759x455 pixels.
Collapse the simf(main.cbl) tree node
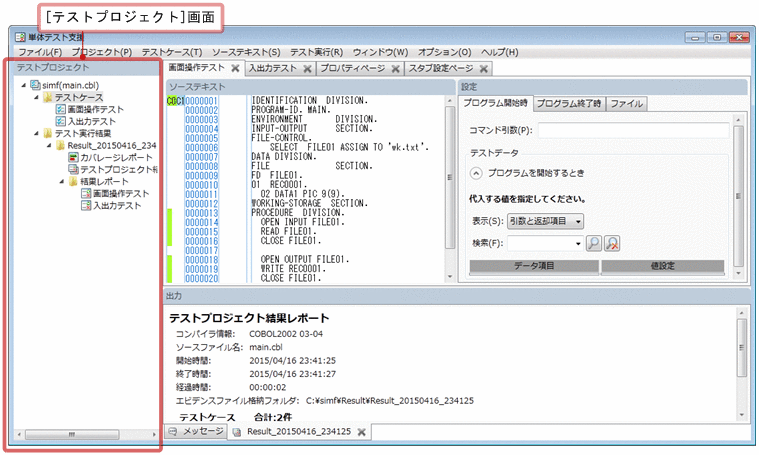point(24,85)
